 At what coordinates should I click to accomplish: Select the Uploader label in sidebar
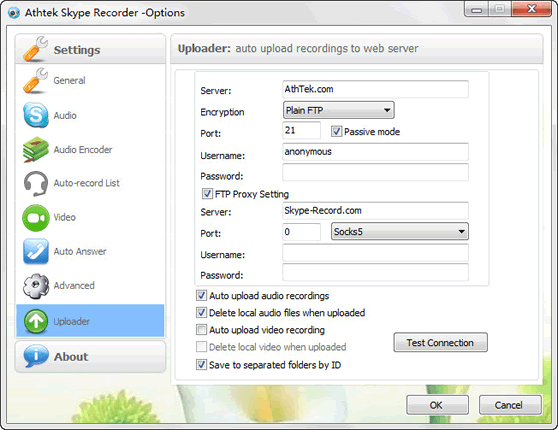[72, 321]
